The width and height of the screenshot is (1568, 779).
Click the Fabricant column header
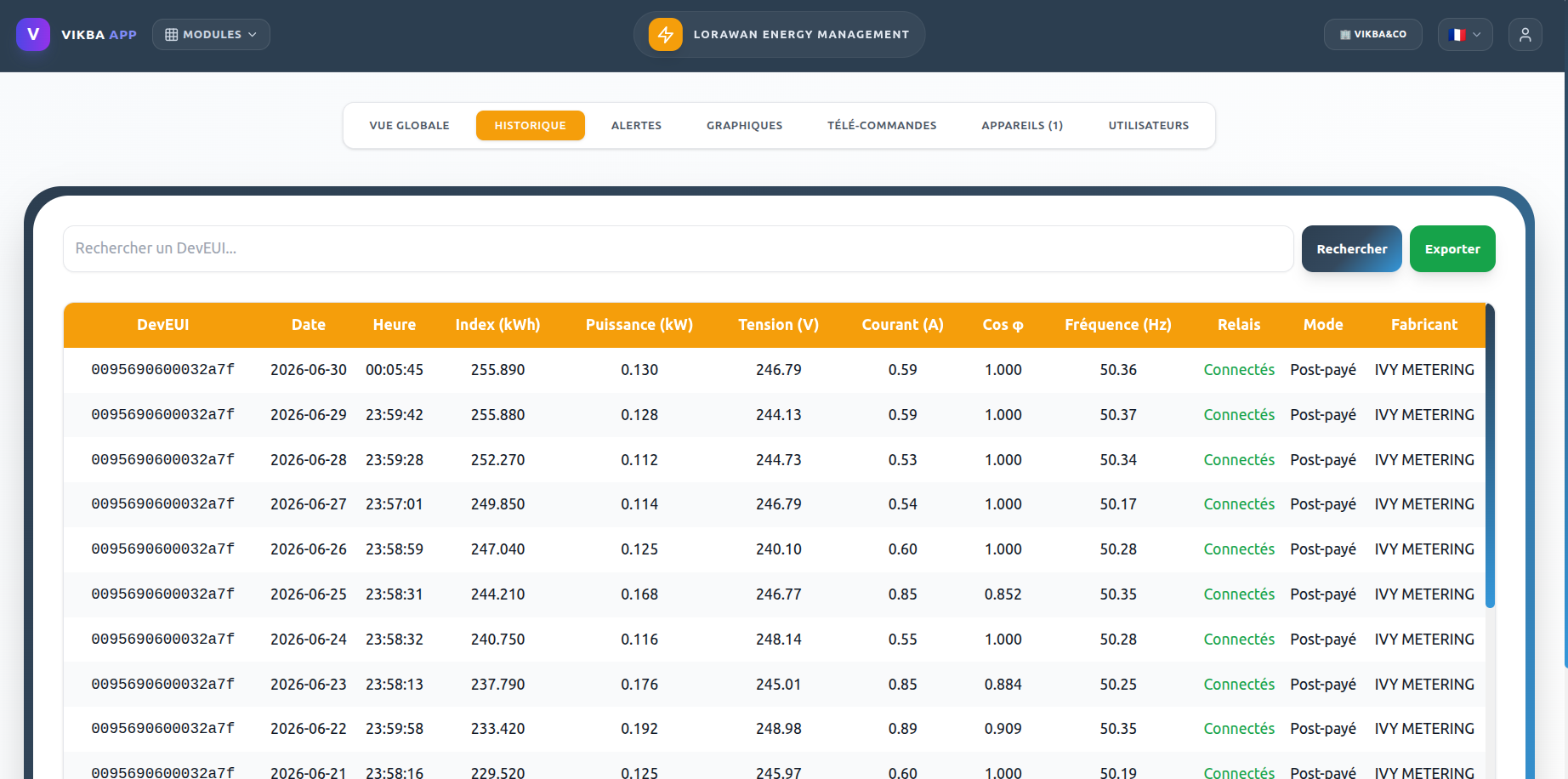1424,325
